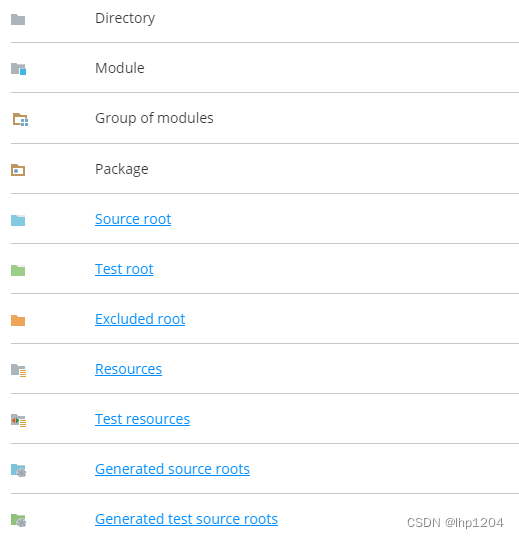Click the Test resources folder icon
Image resolution: width=519 pixels, height=539 pixels.
pyautogui.click(x=19, y=420)
